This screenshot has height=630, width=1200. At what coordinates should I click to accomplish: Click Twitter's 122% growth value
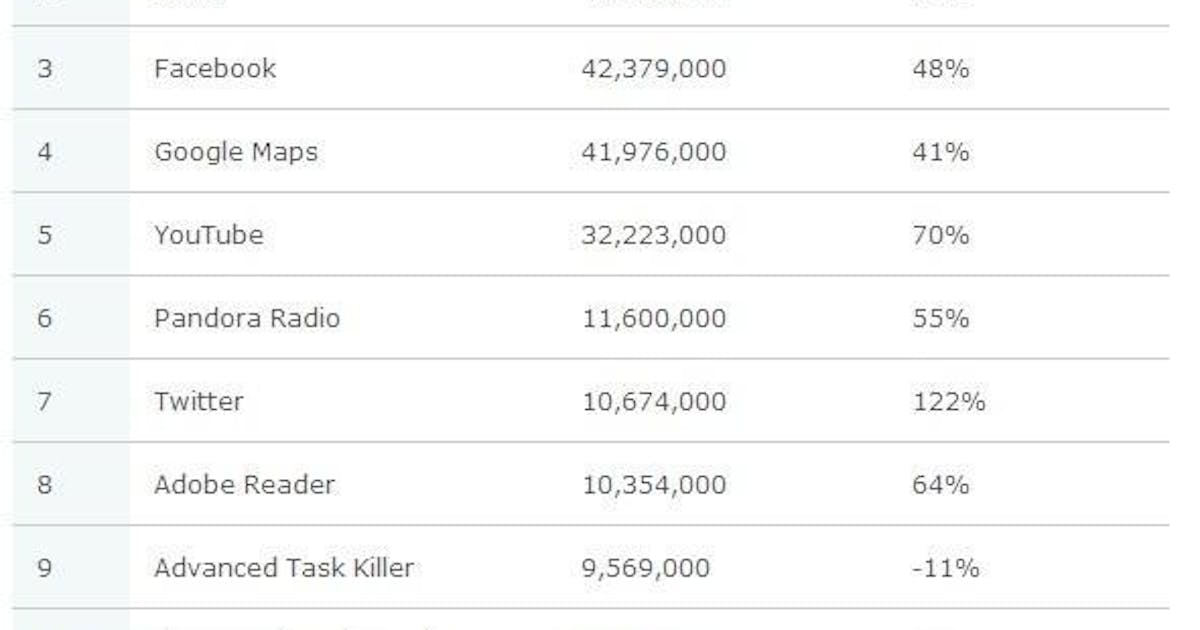pyautogui.click(x=948, y=401)
